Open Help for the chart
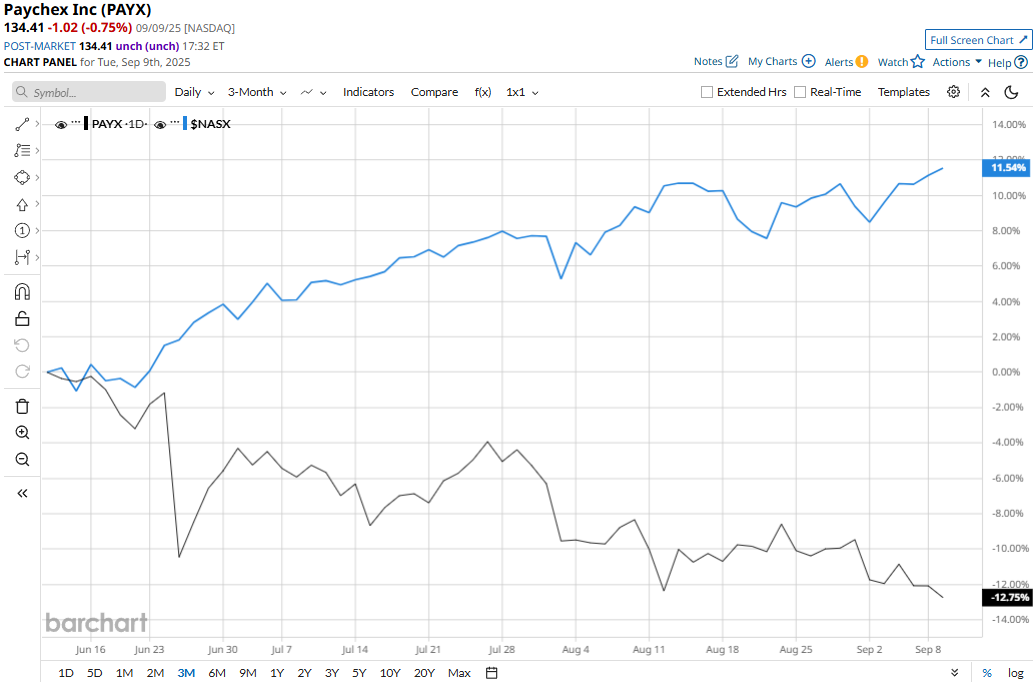 coord(1007,63)
